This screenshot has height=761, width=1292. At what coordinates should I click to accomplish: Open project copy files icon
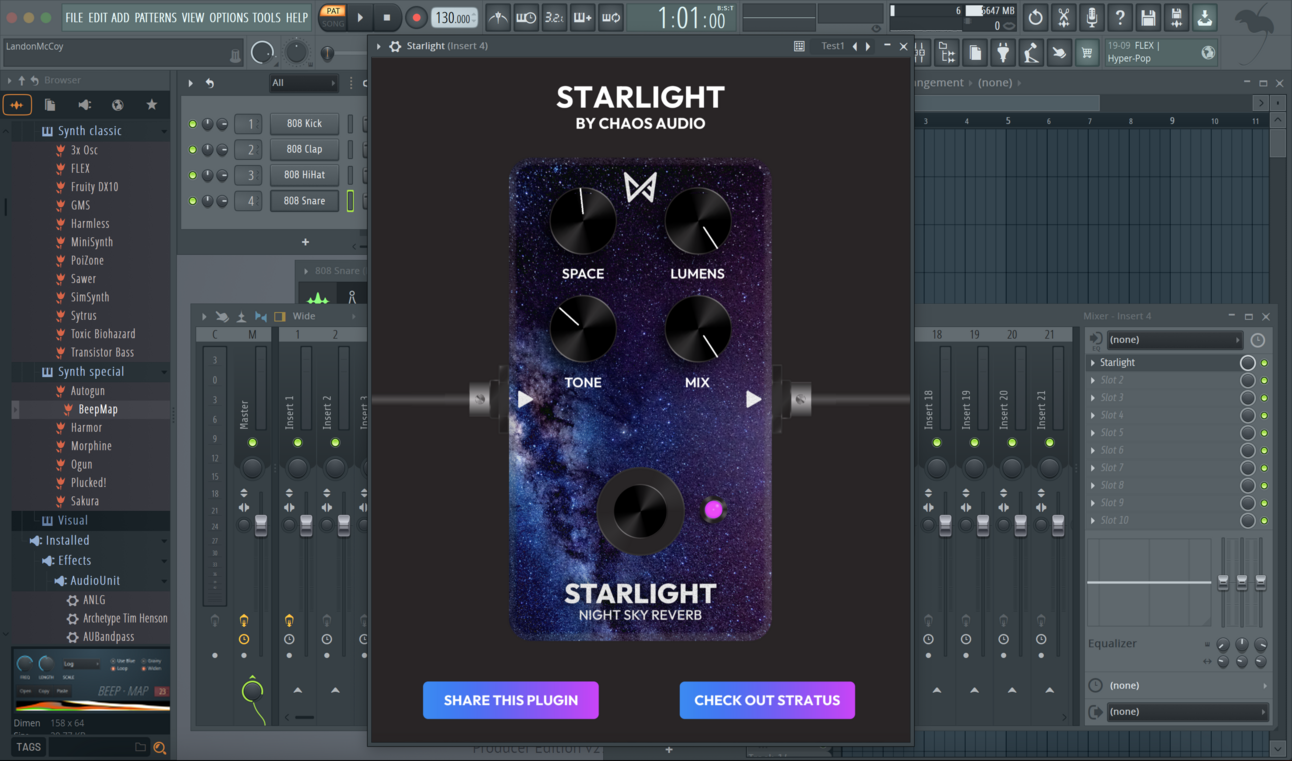click(x=975, y=53)
